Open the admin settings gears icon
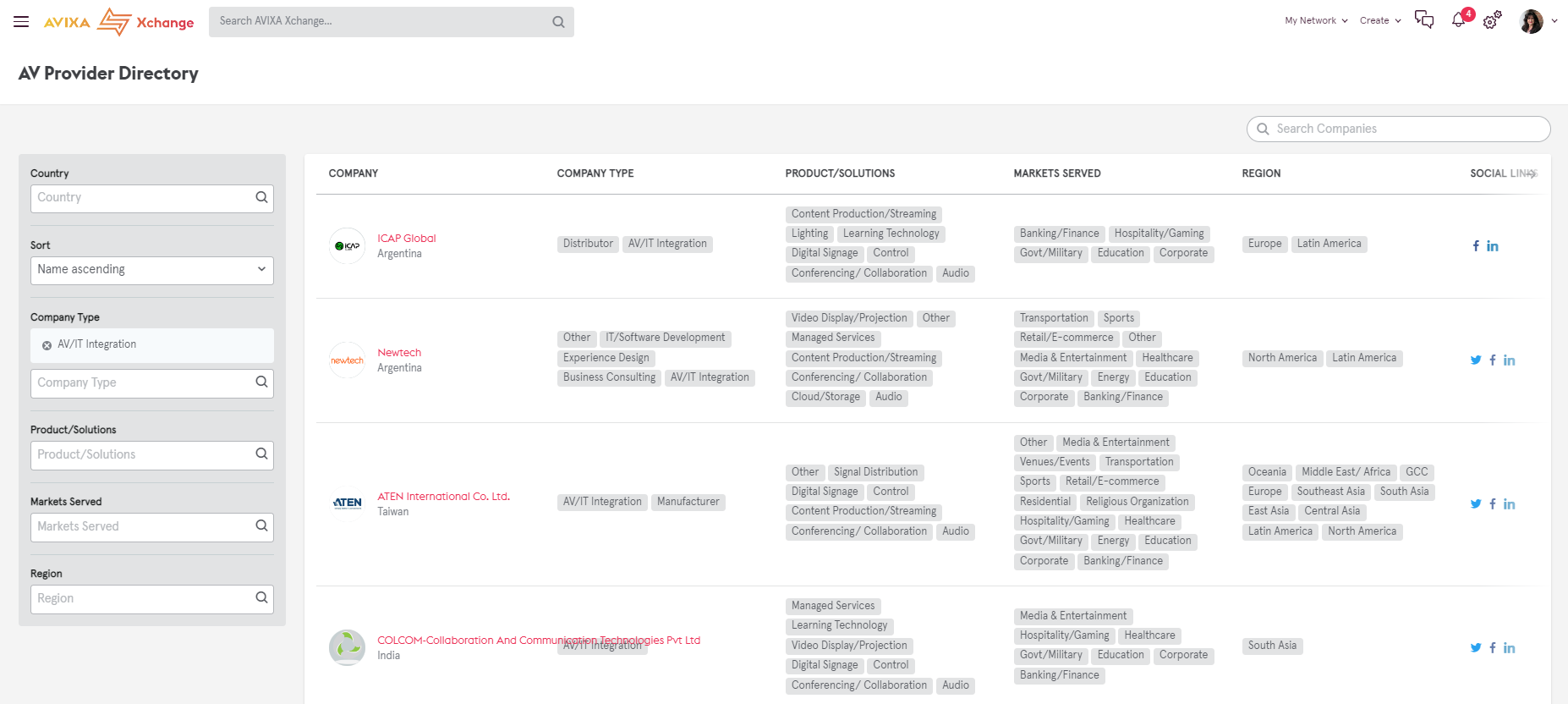 1493,20
